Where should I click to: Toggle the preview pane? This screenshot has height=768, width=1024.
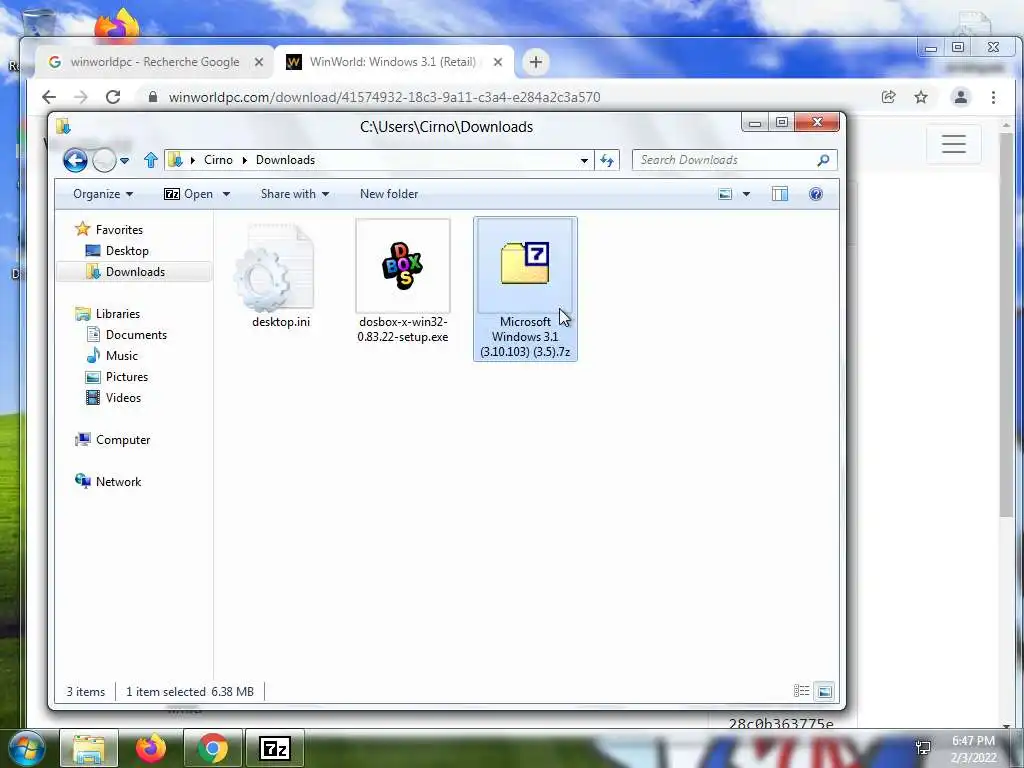(780, 194)
